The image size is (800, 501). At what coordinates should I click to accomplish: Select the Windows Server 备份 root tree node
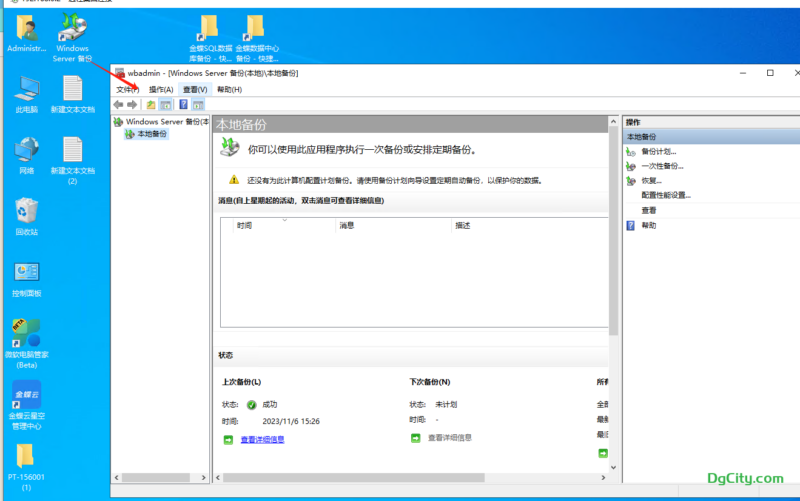pyautogui.click(x=166, y=122)
